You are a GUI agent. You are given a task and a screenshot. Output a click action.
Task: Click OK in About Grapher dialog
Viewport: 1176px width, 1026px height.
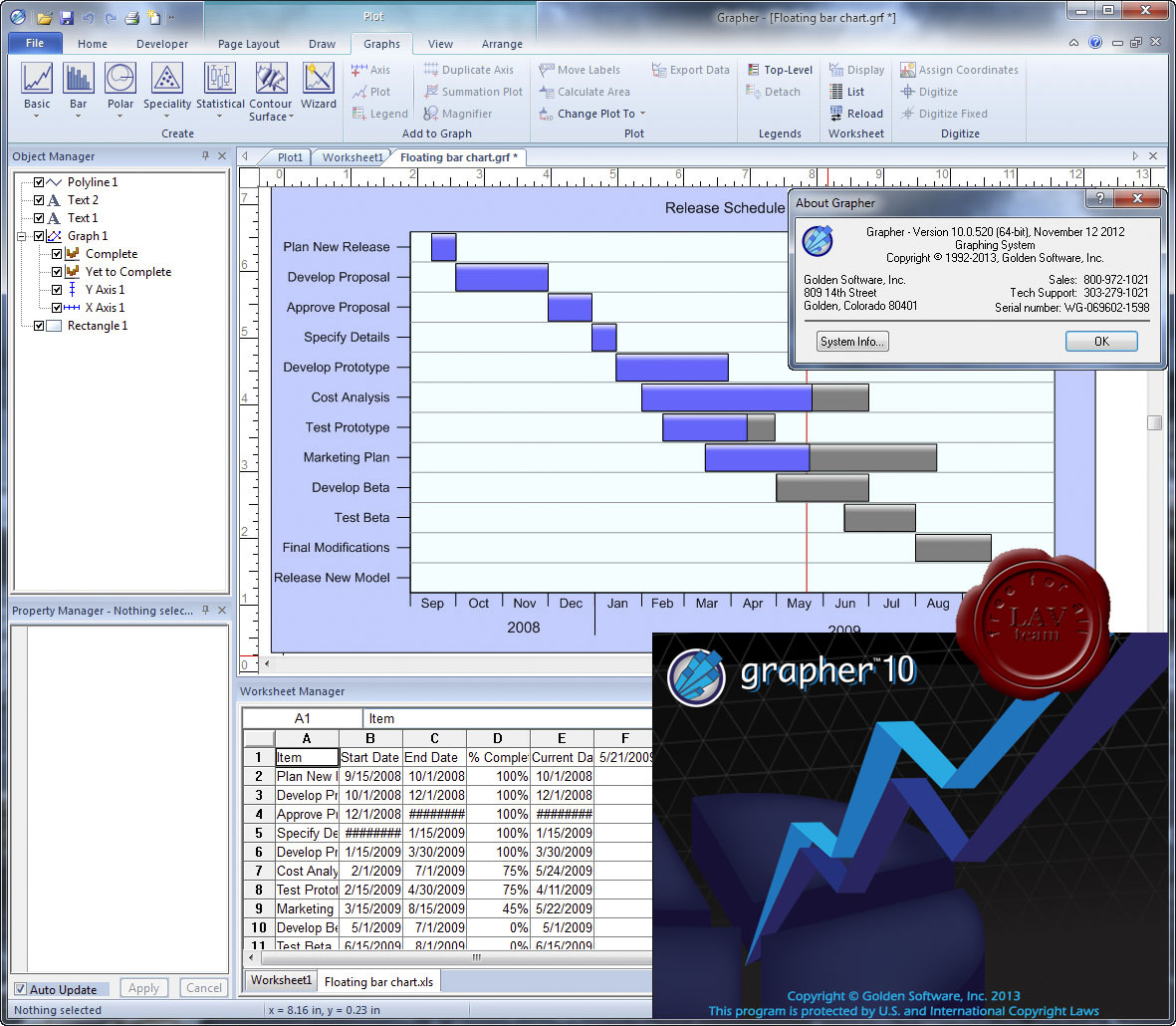pos(1101,342)
